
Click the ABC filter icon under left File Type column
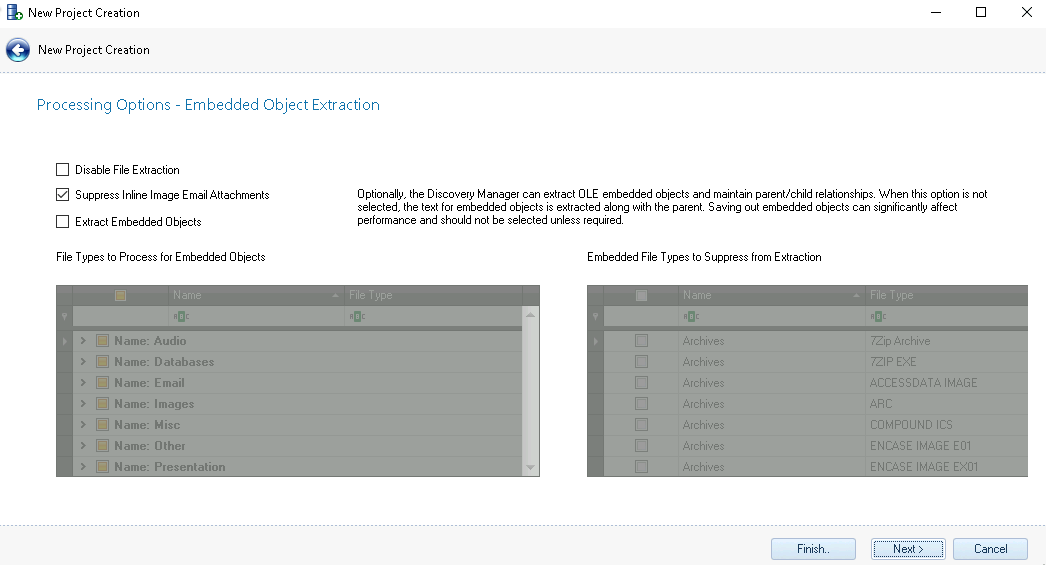click(x=357, y=317)
